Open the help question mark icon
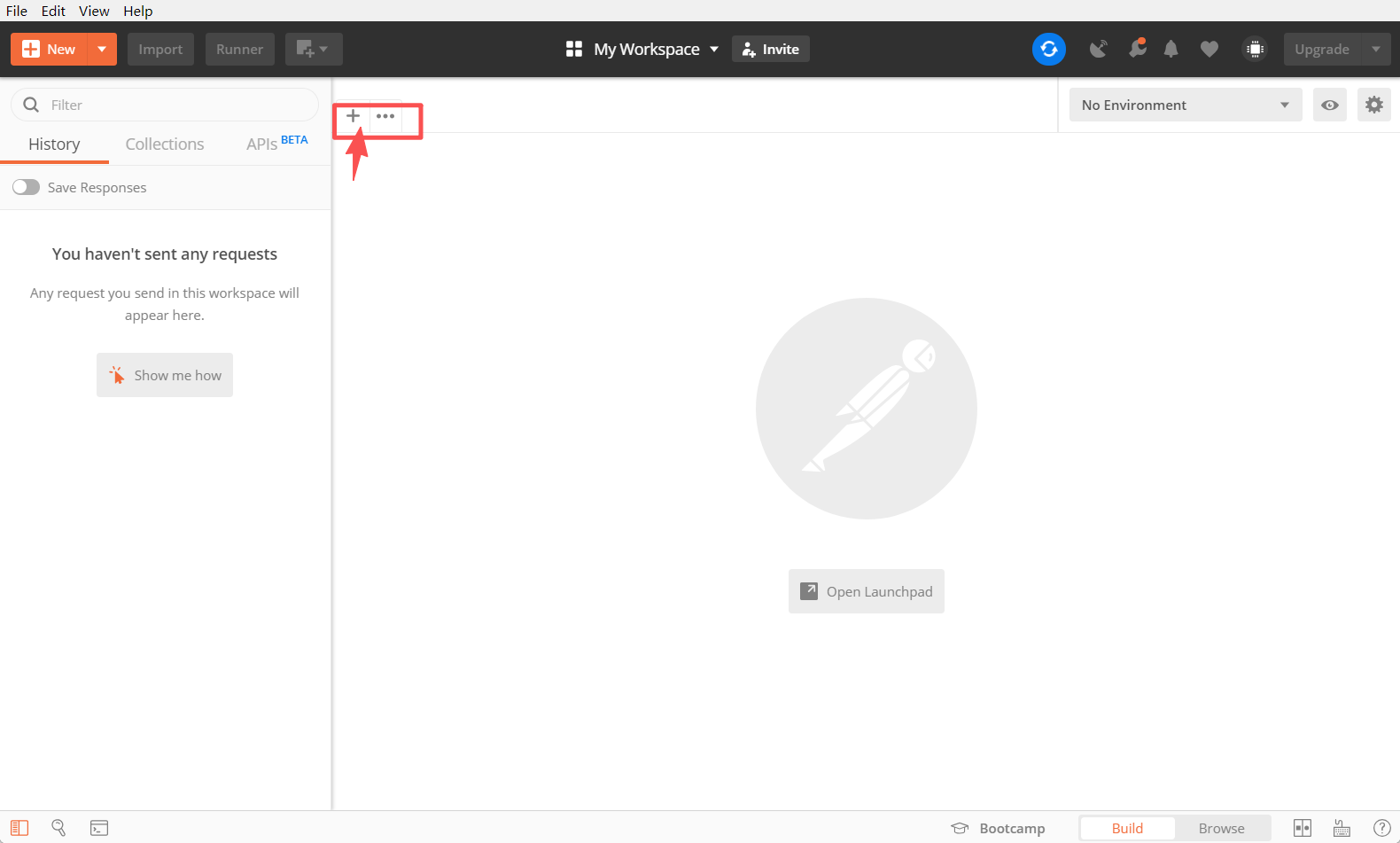Image resolution: width=1400 pixels, height=843 pixels. (x=1382, y=828)
